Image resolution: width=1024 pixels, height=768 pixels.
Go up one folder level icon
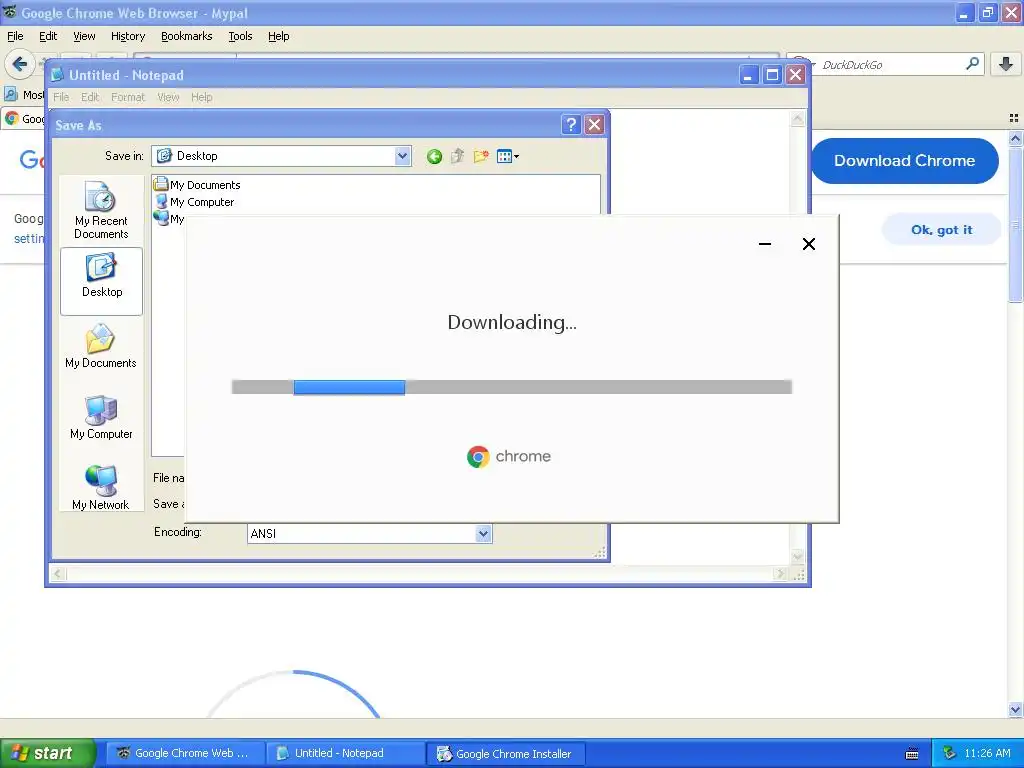pyautogui.click(x=457, y=156)
